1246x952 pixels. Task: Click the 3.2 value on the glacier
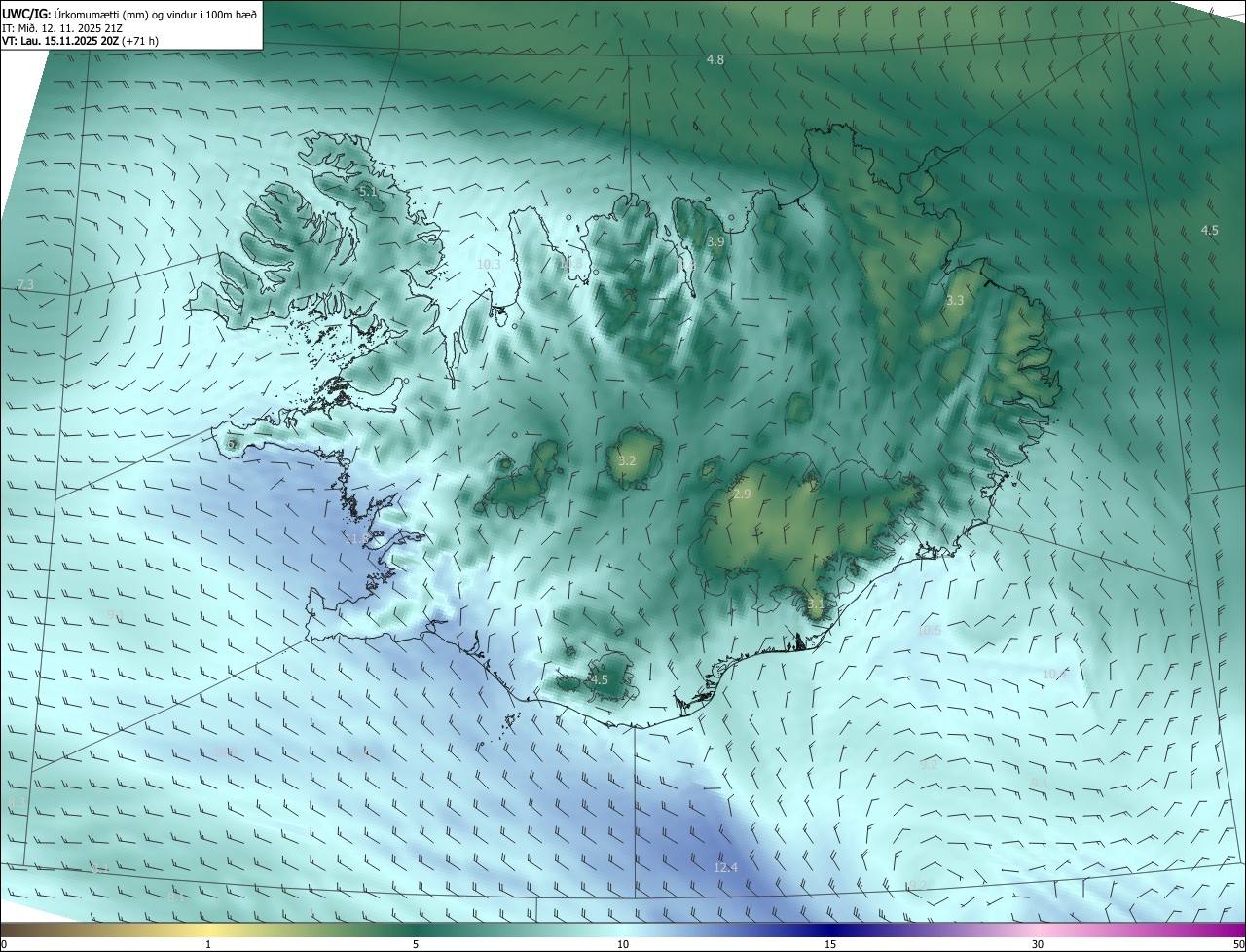[627, 460]
